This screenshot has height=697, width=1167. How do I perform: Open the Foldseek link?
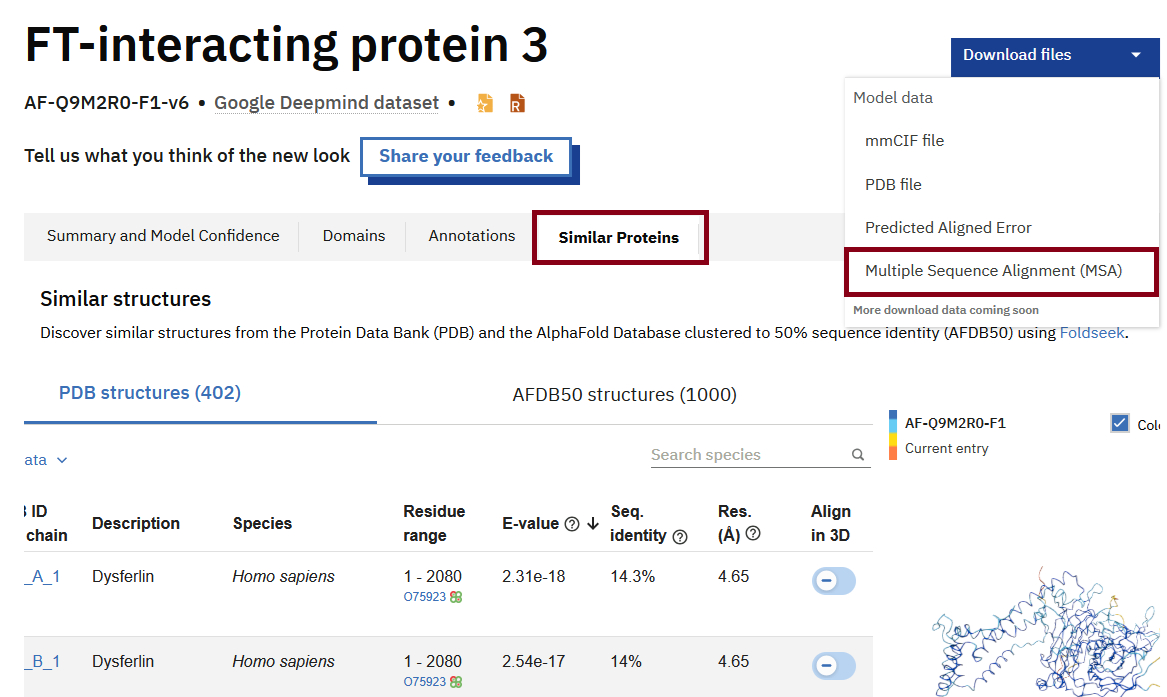coord(1092,333)
